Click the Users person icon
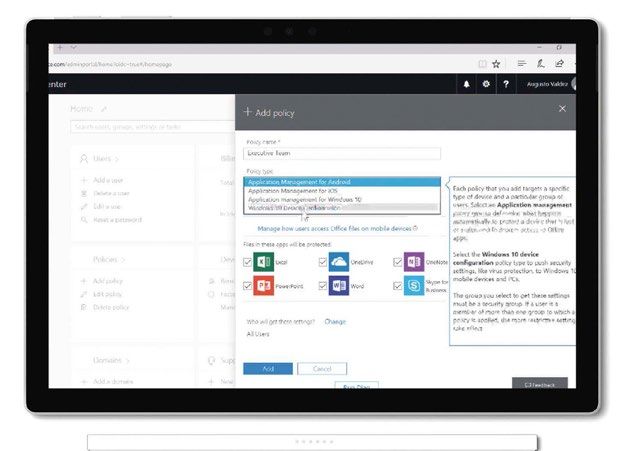This screenshot has height=451, width=624. tap(84, 159)
